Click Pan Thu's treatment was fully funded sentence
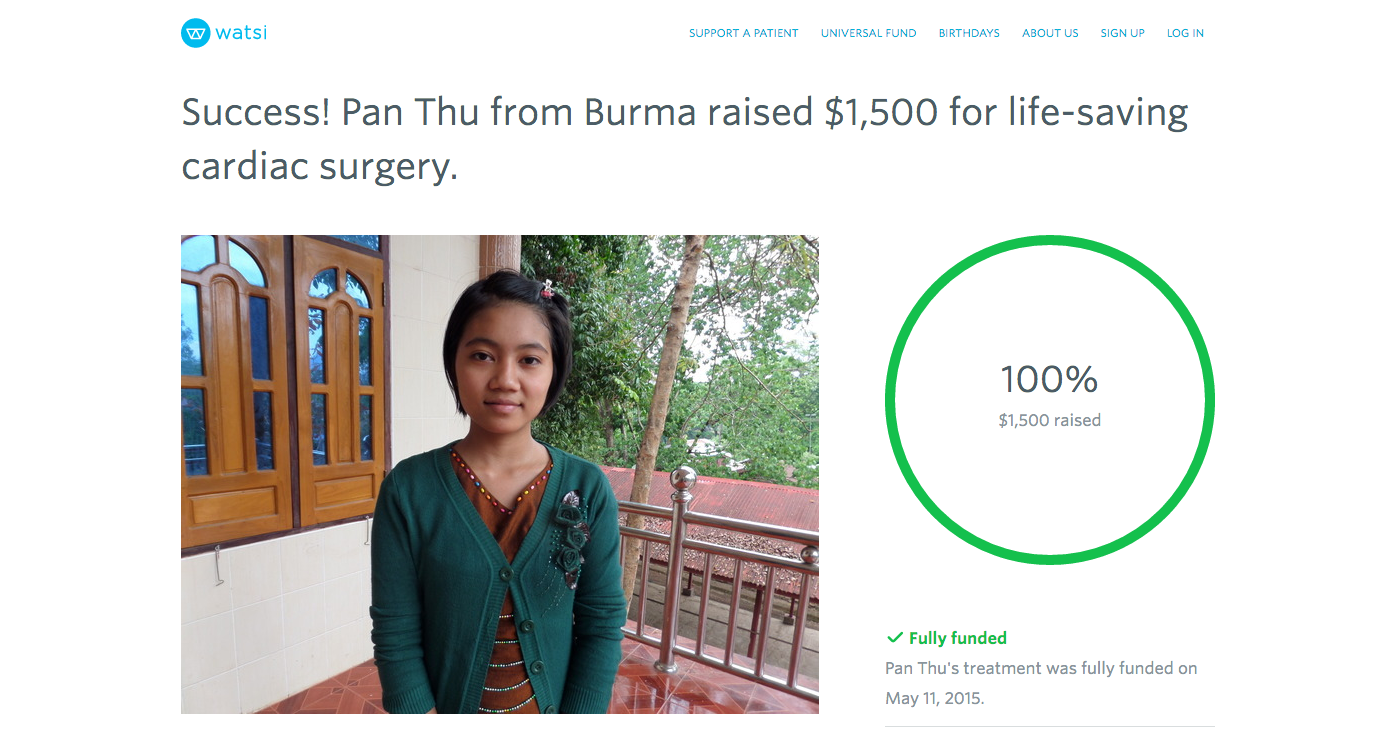The image size is (1399, 751). click(x=1041, y=683)
